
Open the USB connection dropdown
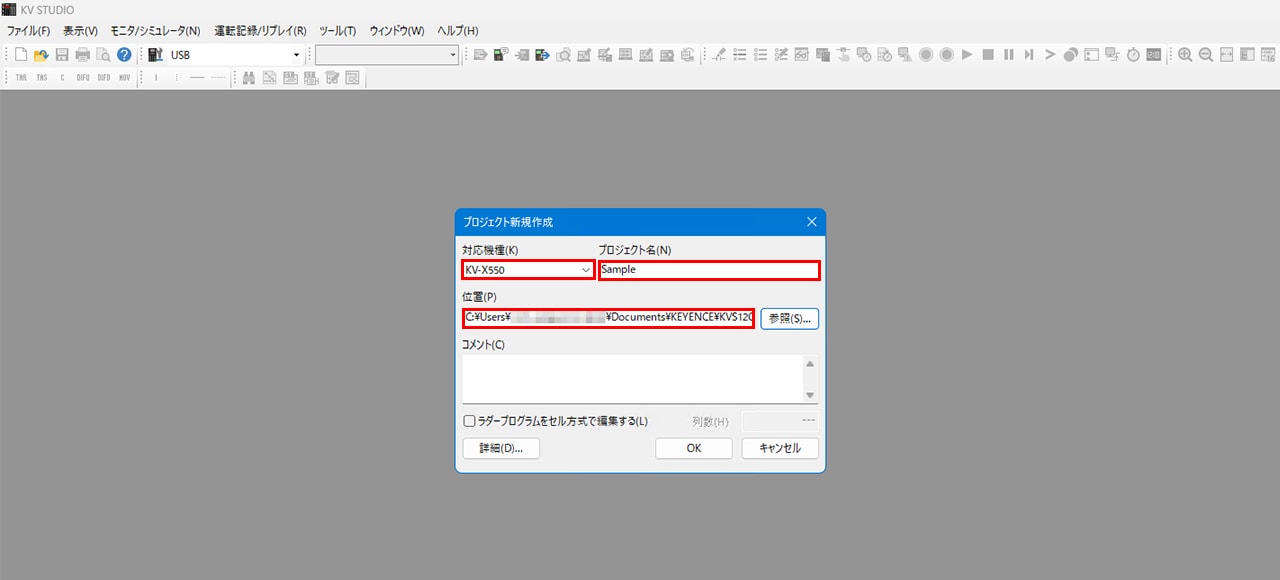click(296, 55)
